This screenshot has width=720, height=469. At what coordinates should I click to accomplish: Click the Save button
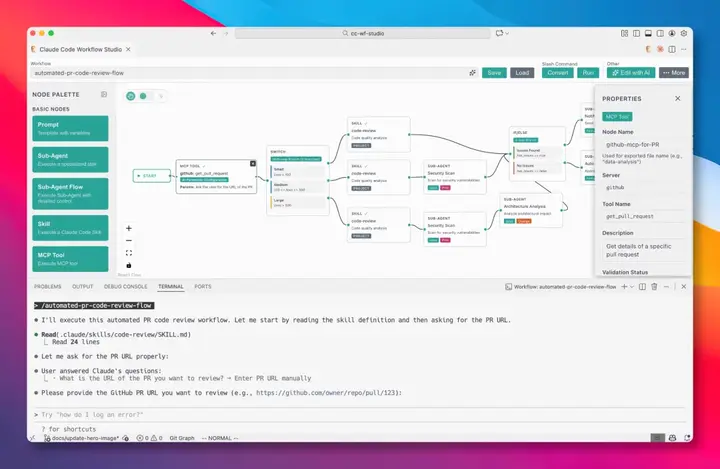pyautogui.click(x=494, y=73)
